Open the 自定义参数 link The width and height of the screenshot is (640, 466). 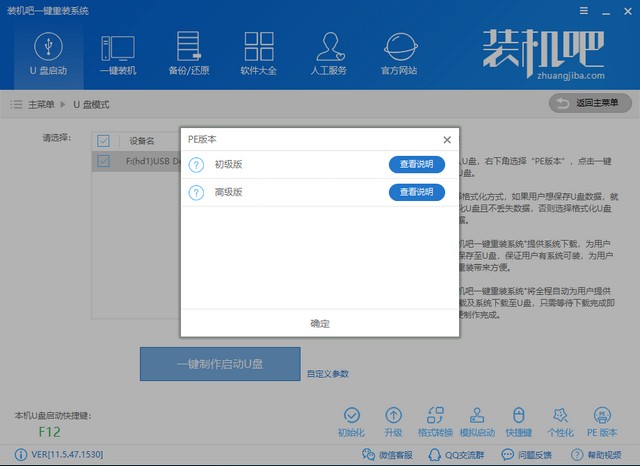click(x=328, y=374)
